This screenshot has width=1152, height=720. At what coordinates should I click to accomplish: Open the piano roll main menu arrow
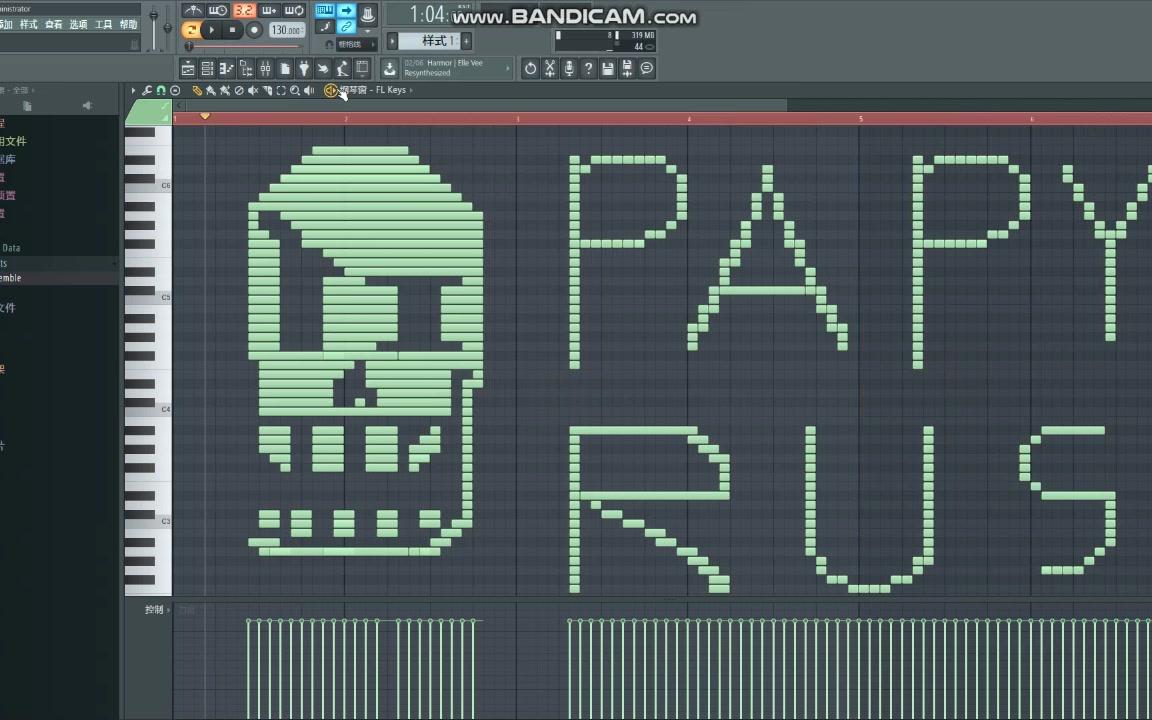click(133, 90)
